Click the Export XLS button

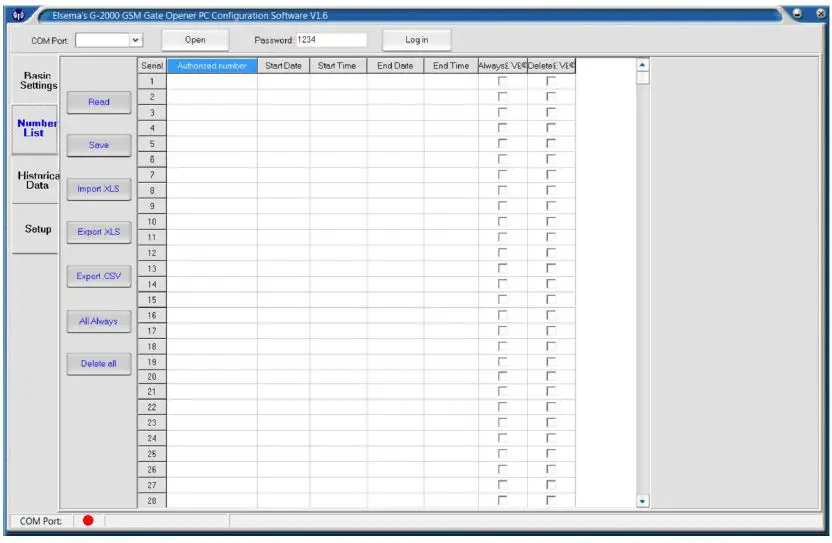click(99, 232)
